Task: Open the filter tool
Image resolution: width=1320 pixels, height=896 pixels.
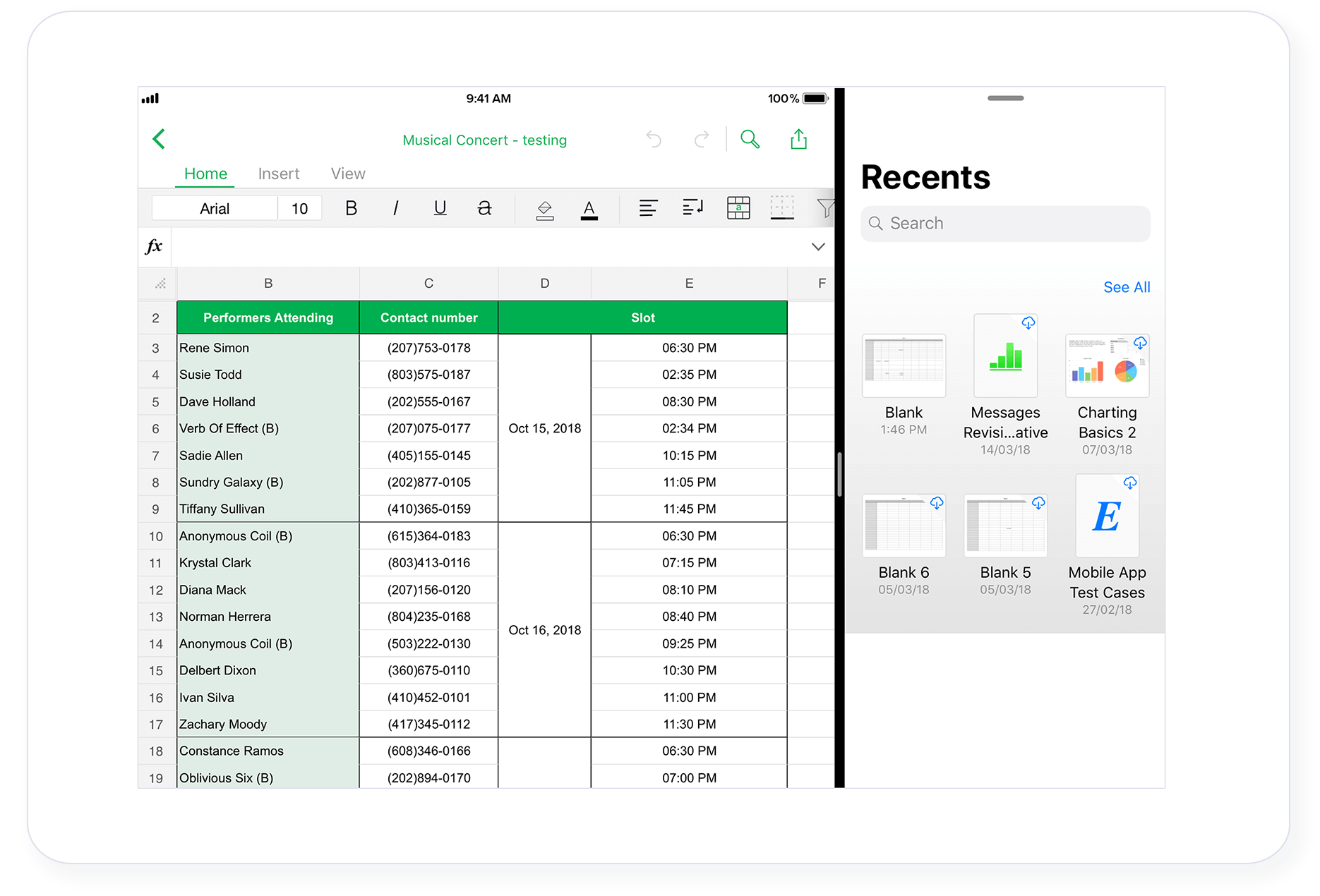Action: coord(826,208)
